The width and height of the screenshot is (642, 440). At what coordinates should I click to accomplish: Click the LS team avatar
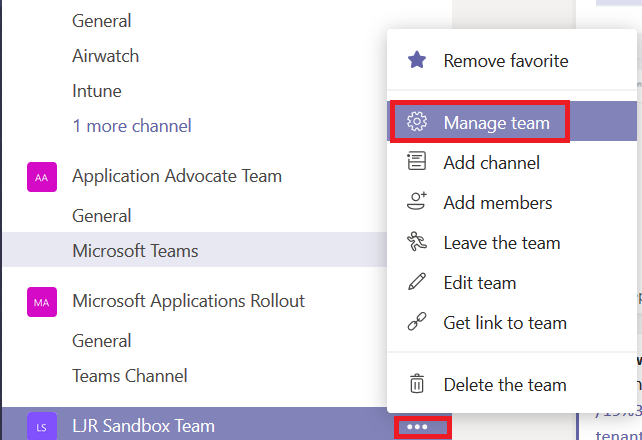tap(42, 426)
